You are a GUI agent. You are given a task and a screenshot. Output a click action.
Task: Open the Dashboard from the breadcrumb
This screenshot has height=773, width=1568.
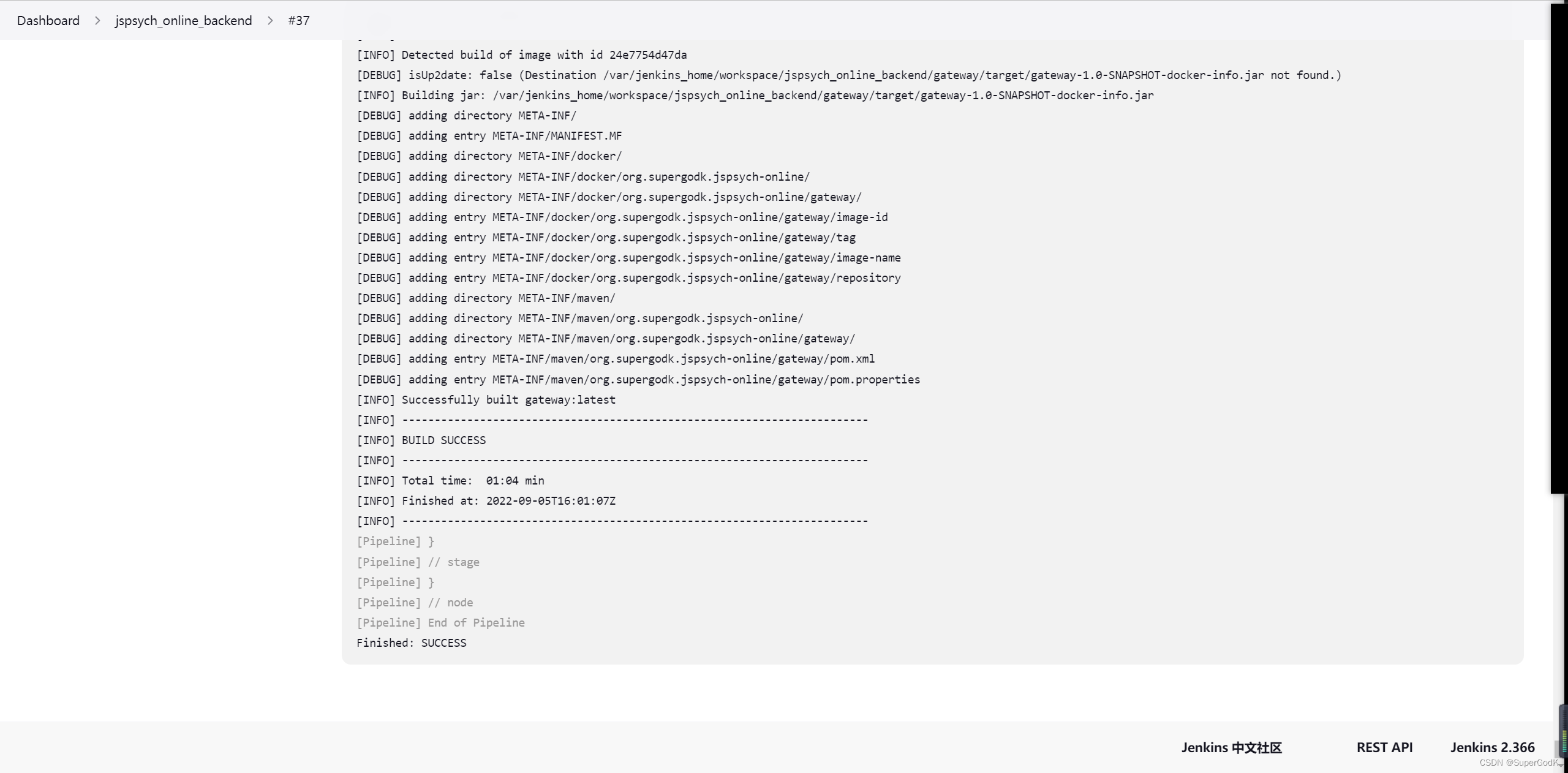(x=48, y=20)
